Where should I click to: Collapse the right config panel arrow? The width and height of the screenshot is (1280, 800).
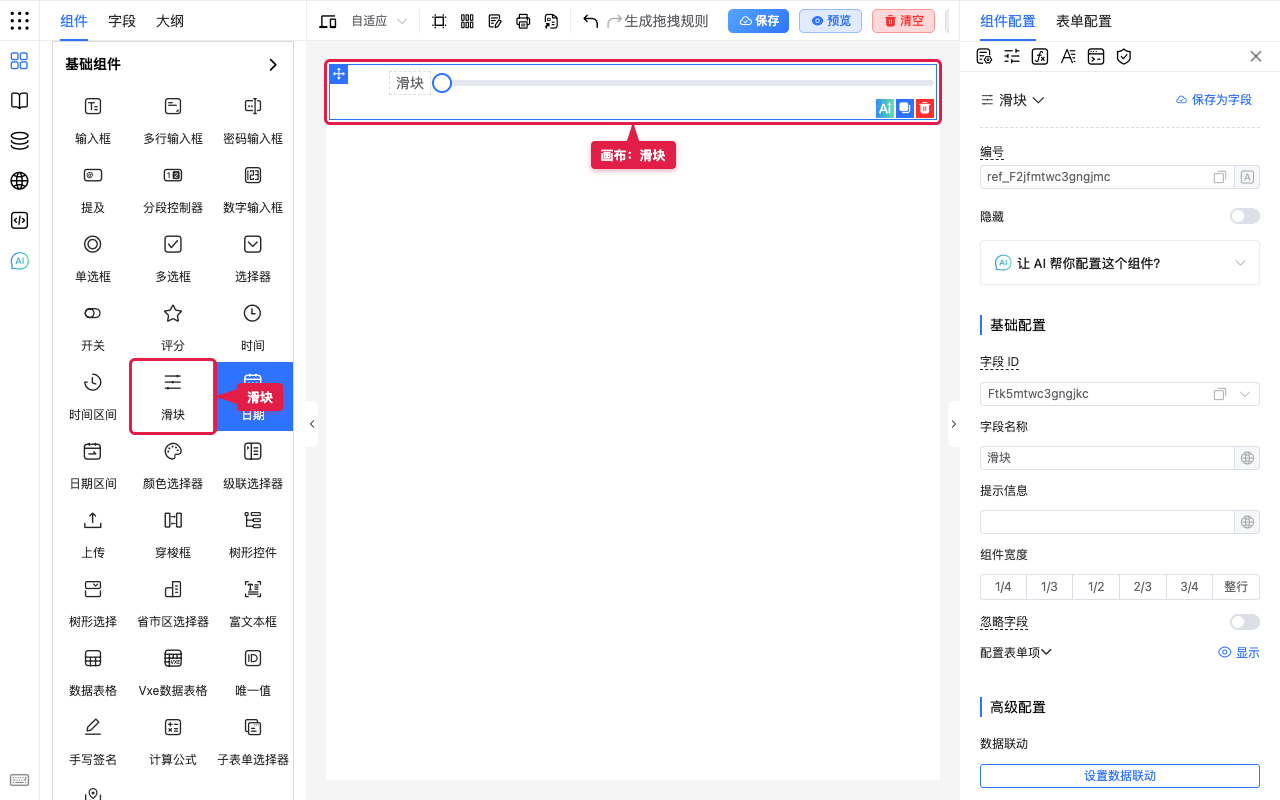[953, 424]
